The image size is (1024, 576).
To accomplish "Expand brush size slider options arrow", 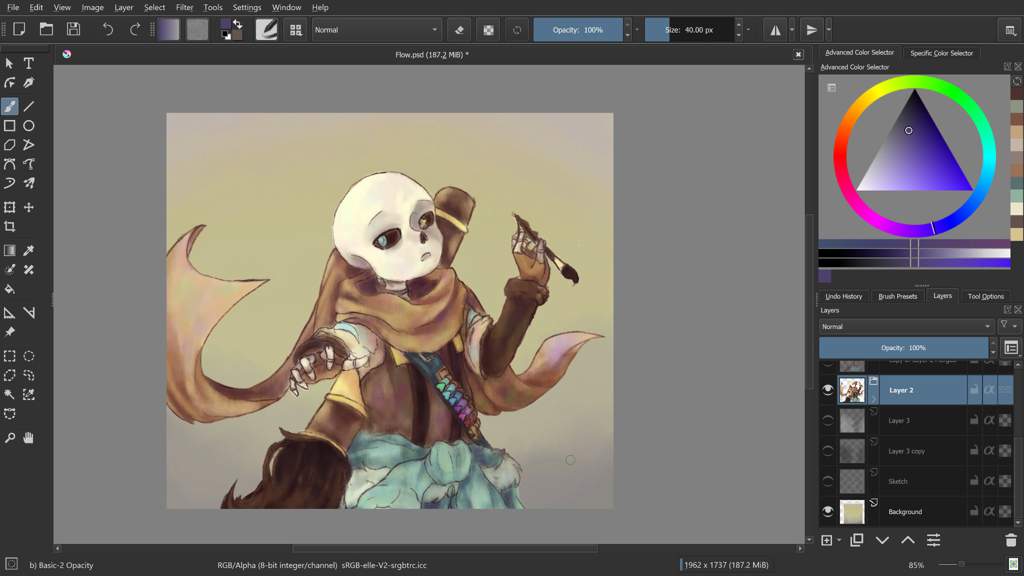I will [x=748, y=30].
